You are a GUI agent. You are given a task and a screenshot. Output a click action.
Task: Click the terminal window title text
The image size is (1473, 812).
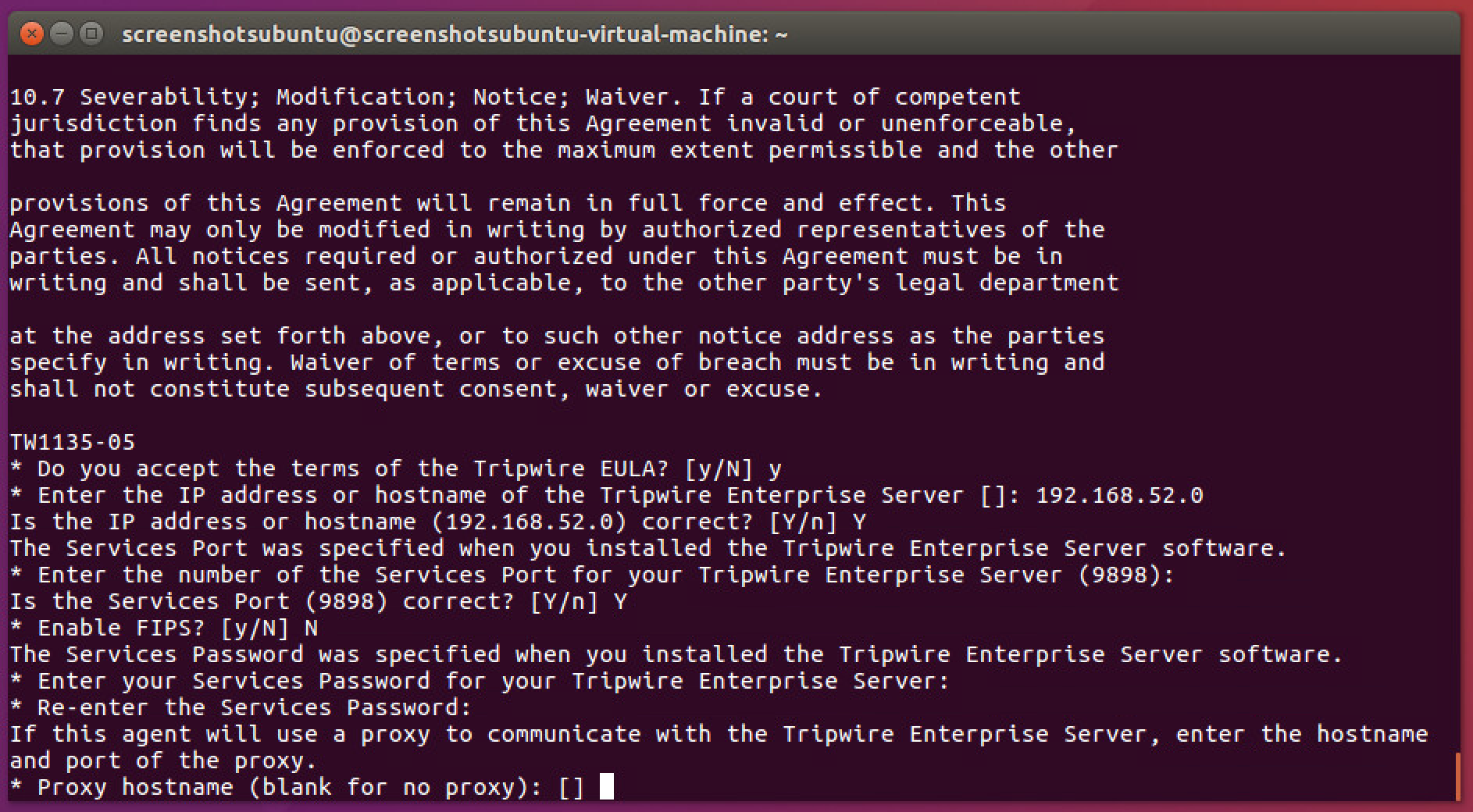pyautogui.click(x=455, y=34)
